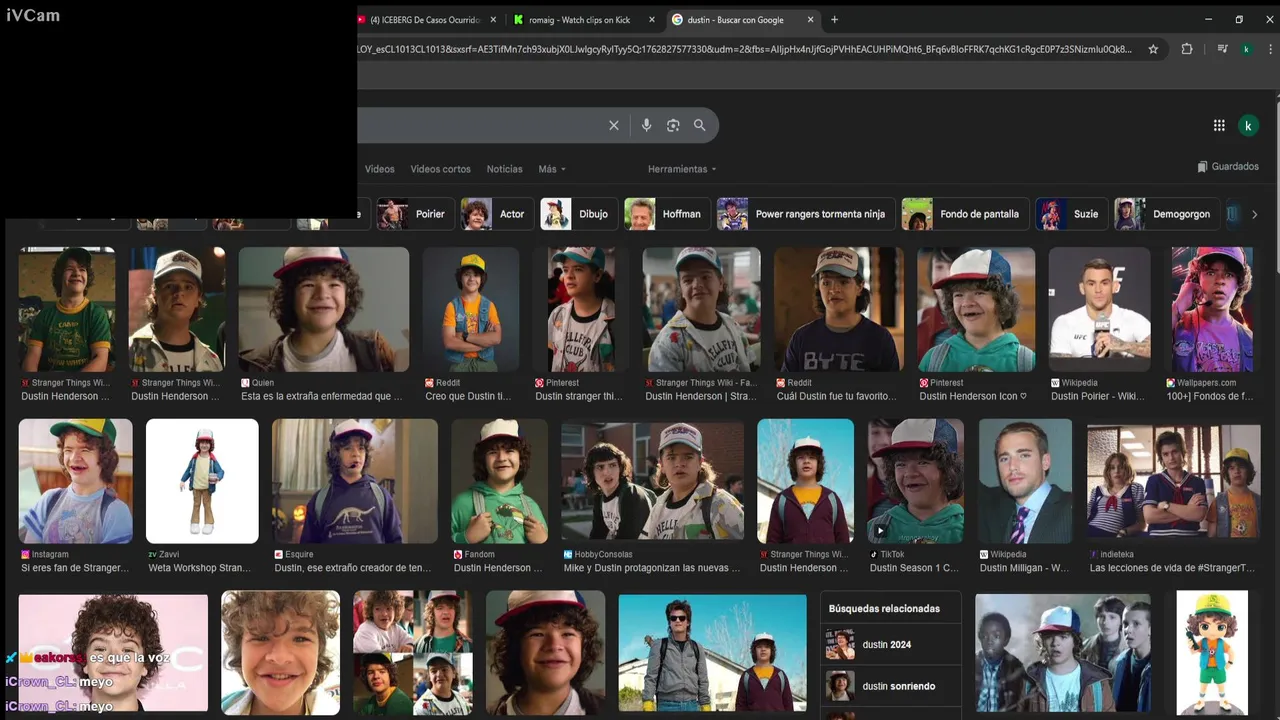Open the Pinterest Dustin Henderson Icon image
This screenshot has height=720, width=1280.
point(976,309)
